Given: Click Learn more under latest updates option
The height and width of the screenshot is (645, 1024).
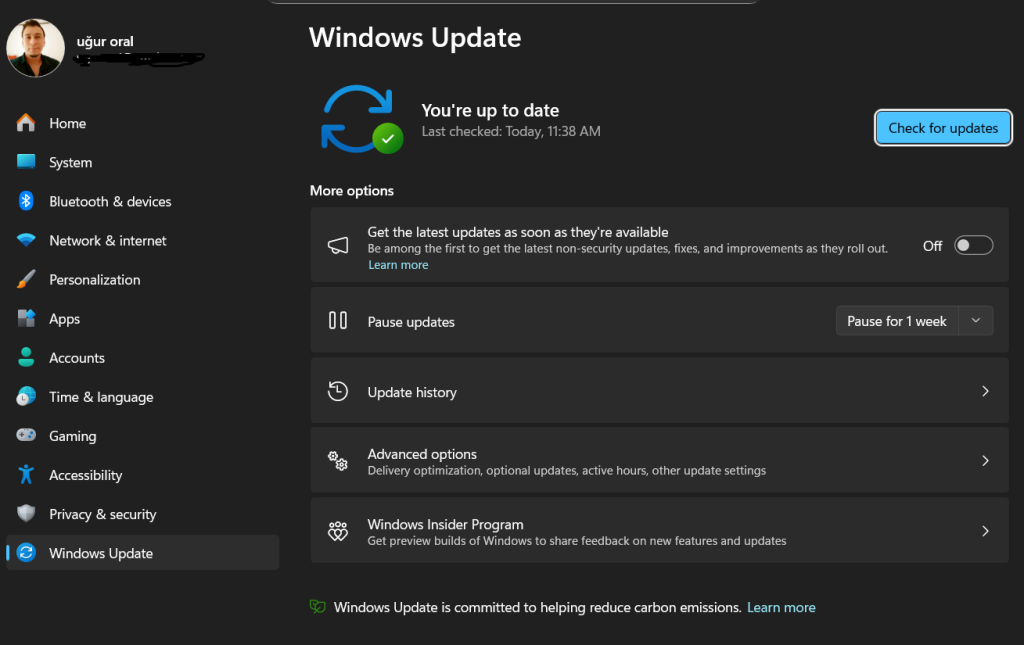Looking at the screenshot, I should pos(398,264).
